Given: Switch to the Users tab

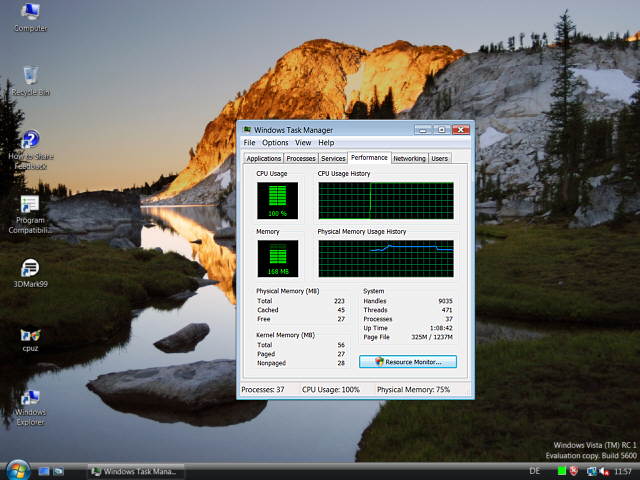Looking at the screenshot, I should pos(440,158).
